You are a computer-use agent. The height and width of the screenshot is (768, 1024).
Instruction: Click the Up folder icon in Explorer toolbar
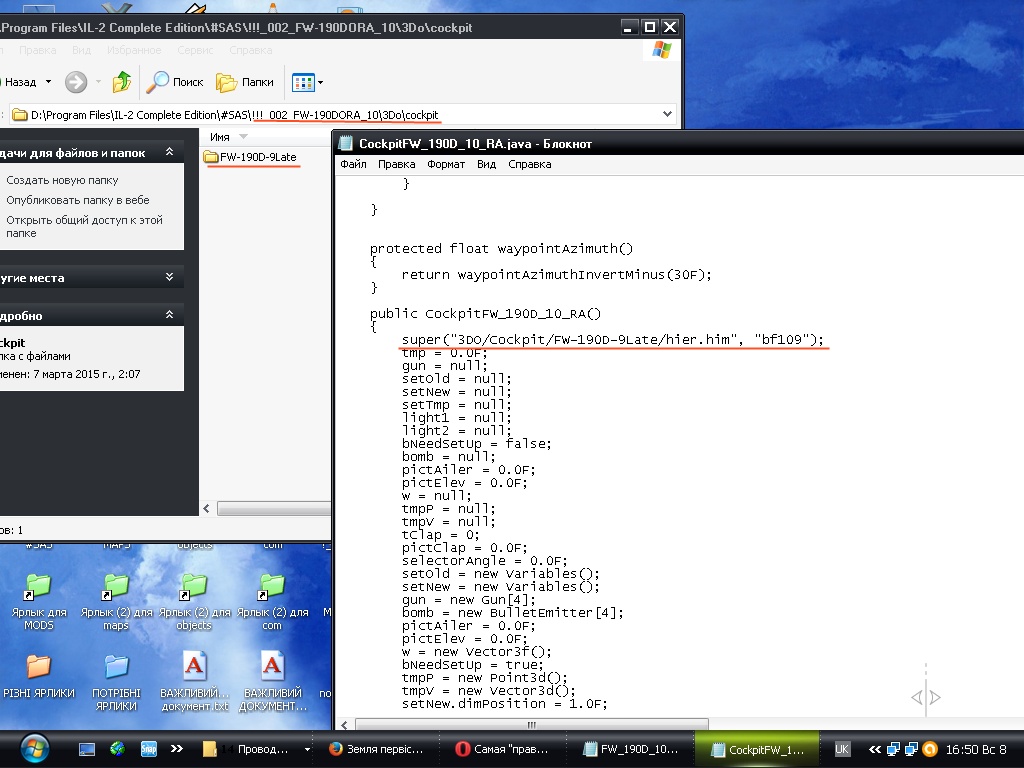(x=122, y=82)
